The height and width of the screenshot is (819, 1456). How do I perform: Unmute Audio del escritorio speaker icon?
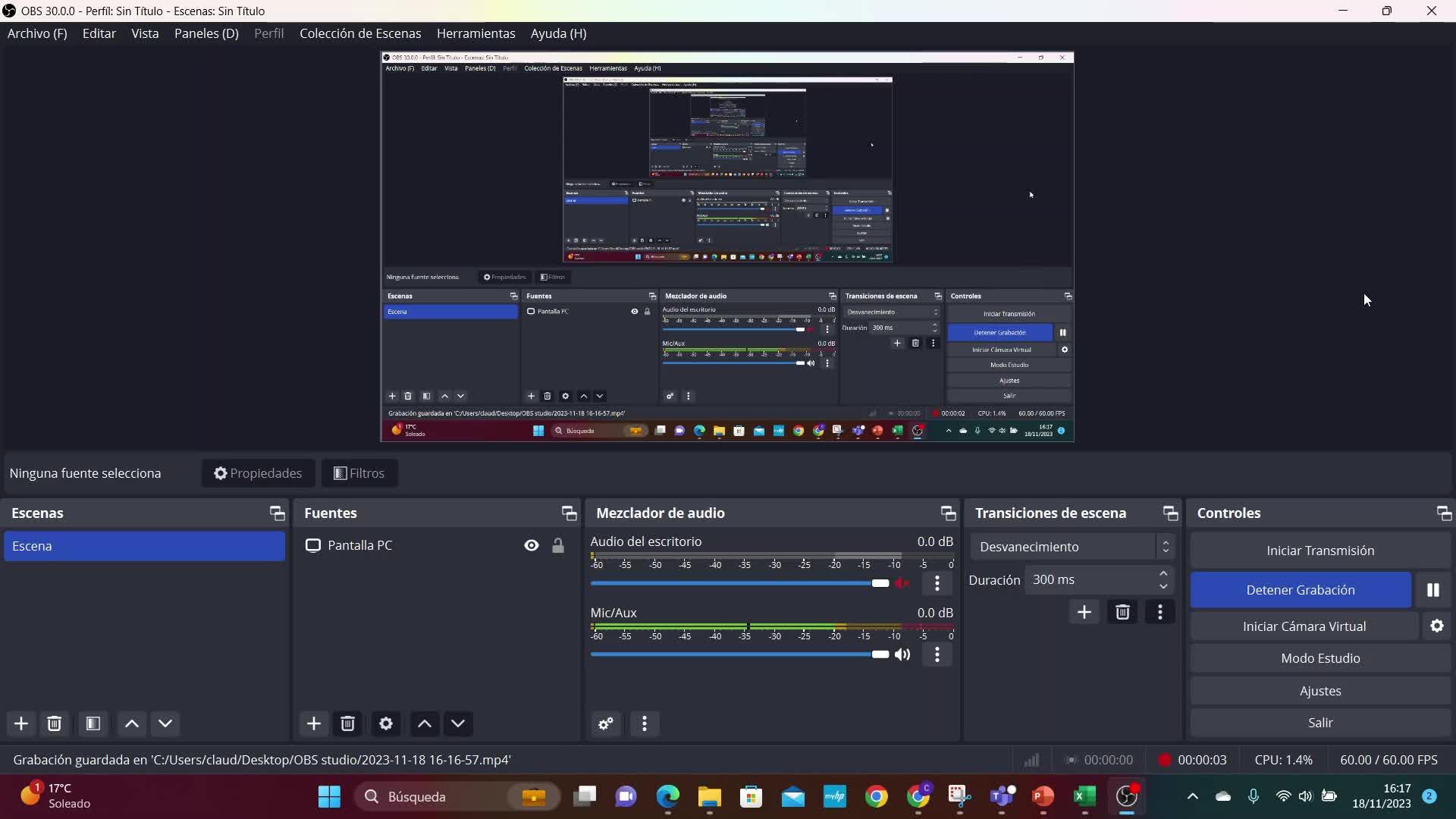click(902, 583)
